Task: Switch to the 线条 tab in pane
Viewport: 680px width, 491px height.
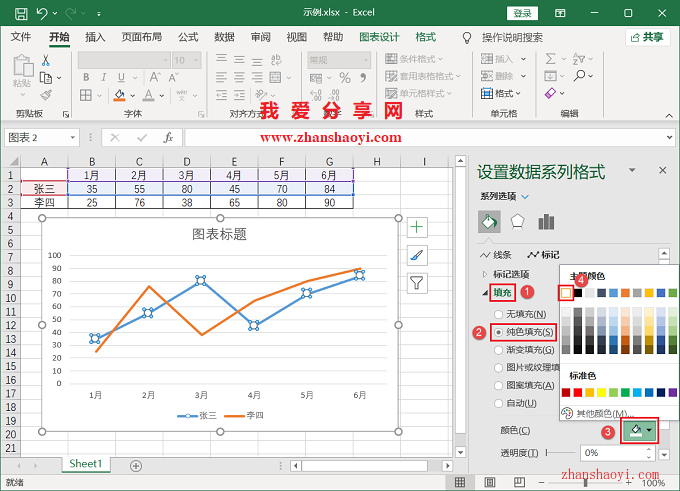Action: coord(496,255)
